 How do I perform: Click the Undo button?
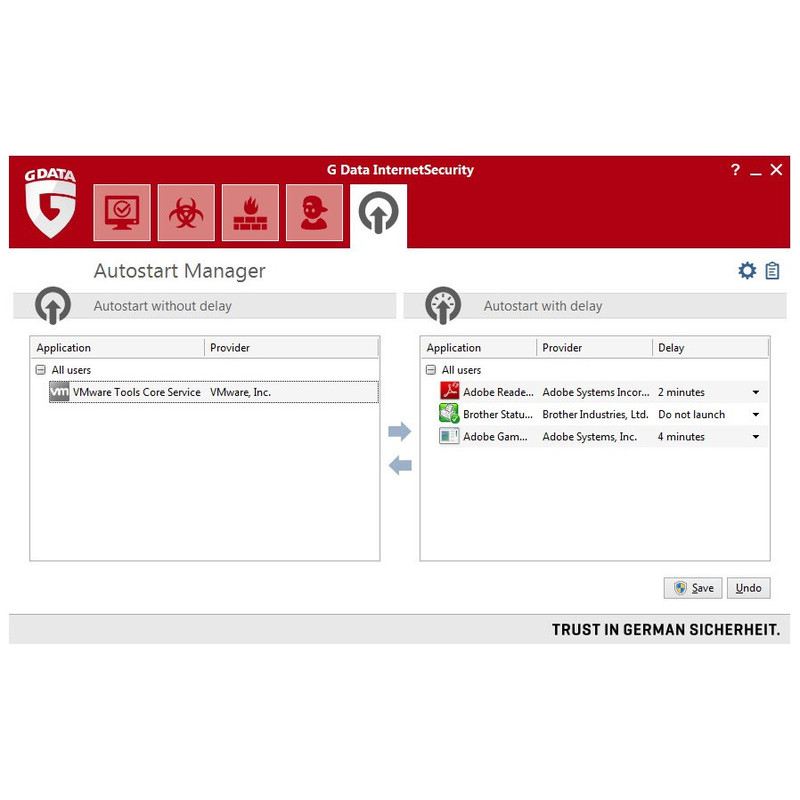pyautogui.click(x=748, y=588)
